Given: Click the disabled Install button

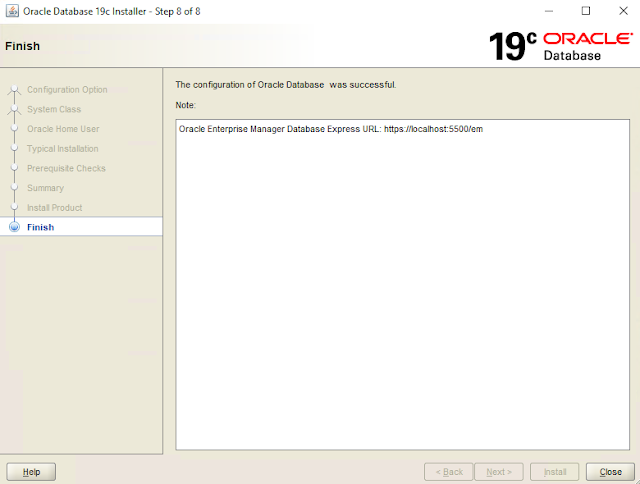Looking at the screenshot, I should [x=554, y=472].
